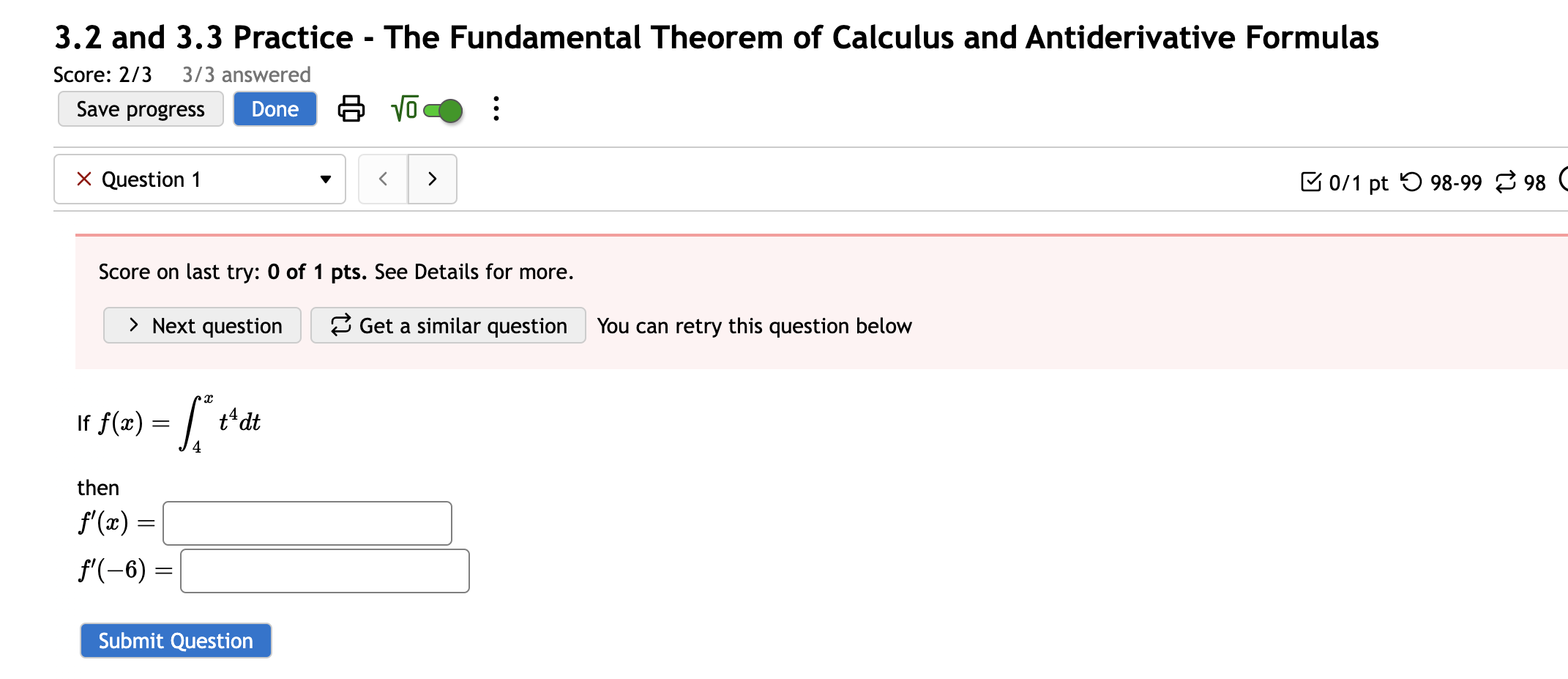
Task: Toggle off the green math preview switch
Action: (443, 109)
